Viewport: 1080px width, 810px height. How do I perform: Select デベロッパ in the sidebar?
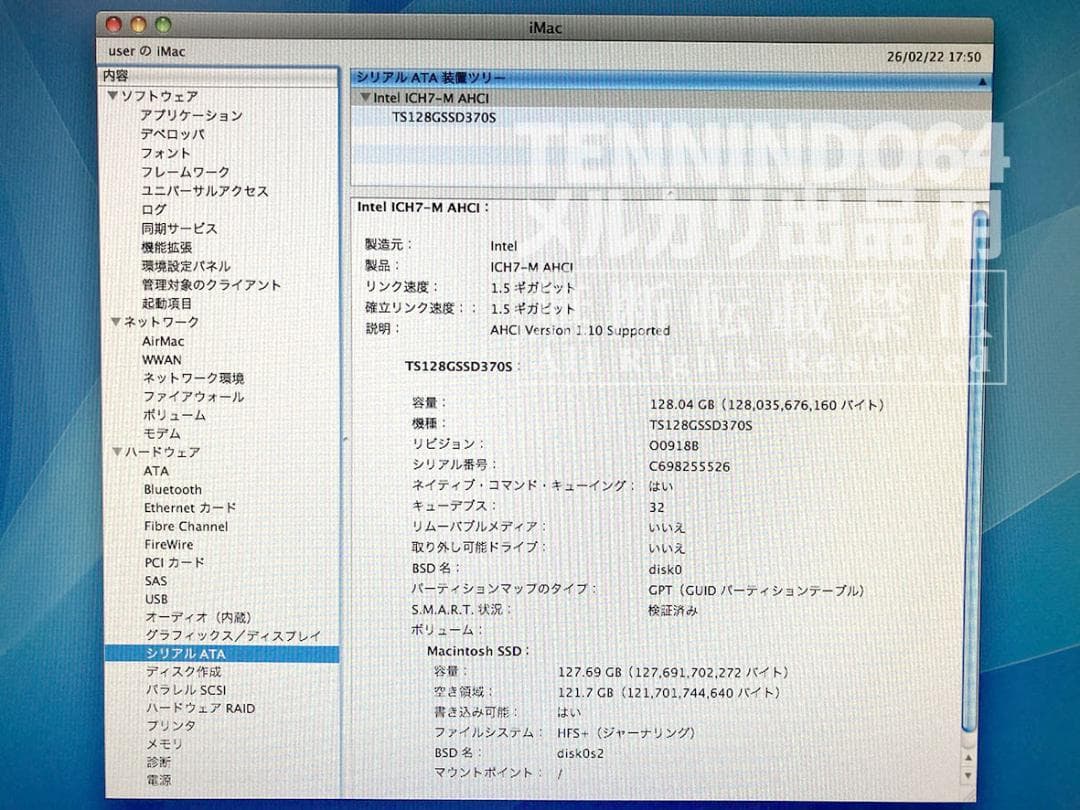pyautogui.click(x=172, y=134)
